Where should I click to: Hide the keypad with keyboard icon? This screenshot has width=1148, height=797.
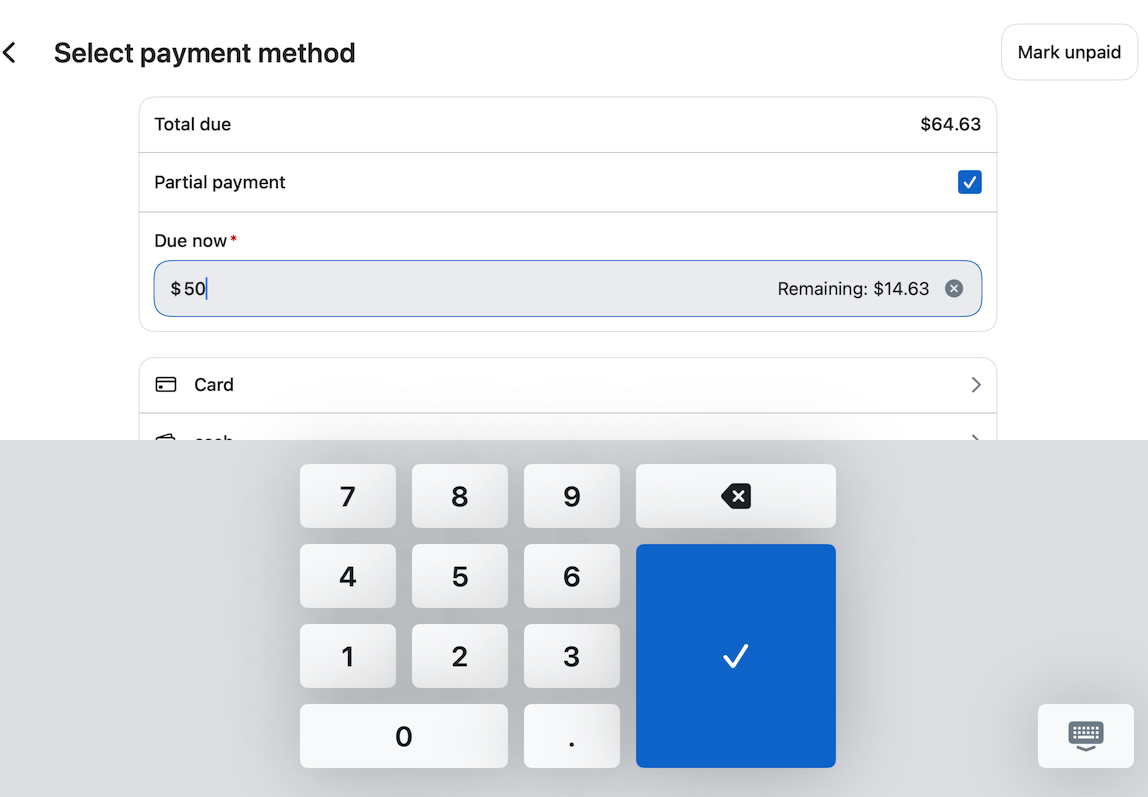pyautogui.click(x=1086, y=736)
